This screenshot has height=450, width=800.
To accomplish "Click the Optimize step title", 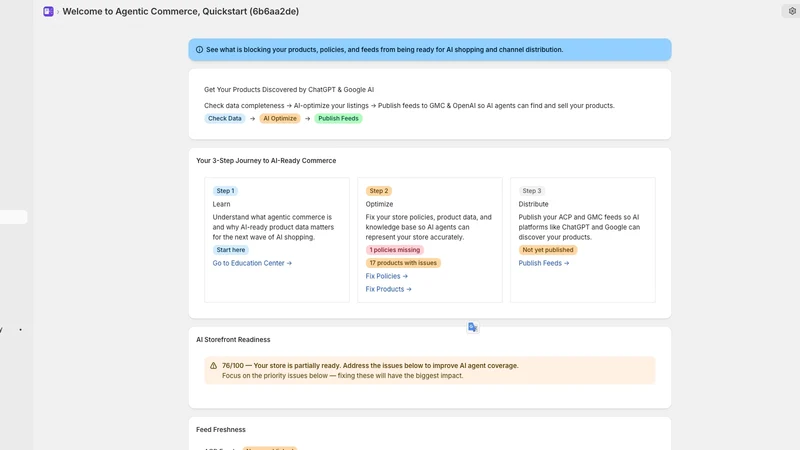I will click(379, 204).
